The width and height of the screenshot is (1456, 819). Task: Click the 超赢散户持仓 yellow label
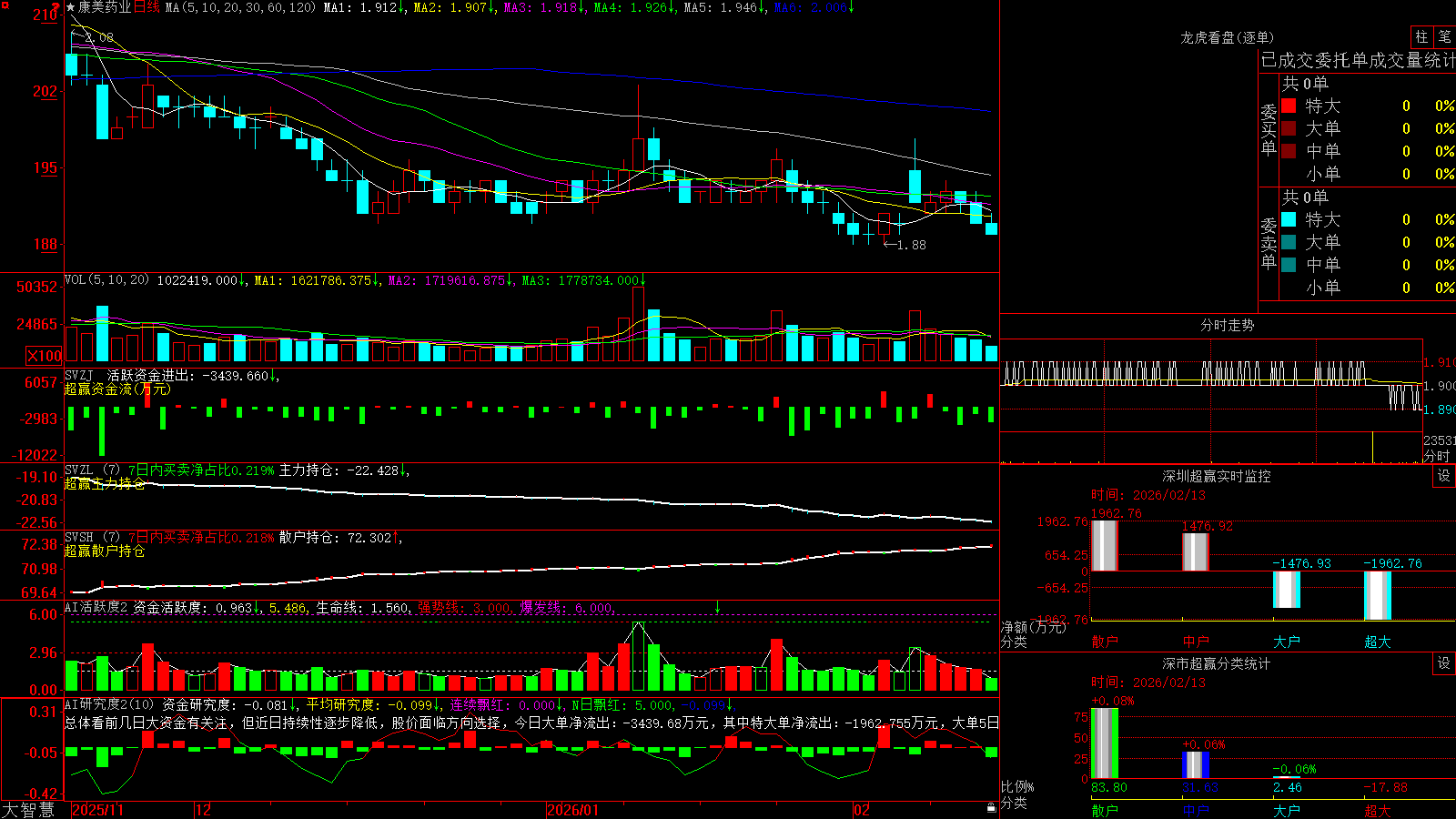click(105, 551)
